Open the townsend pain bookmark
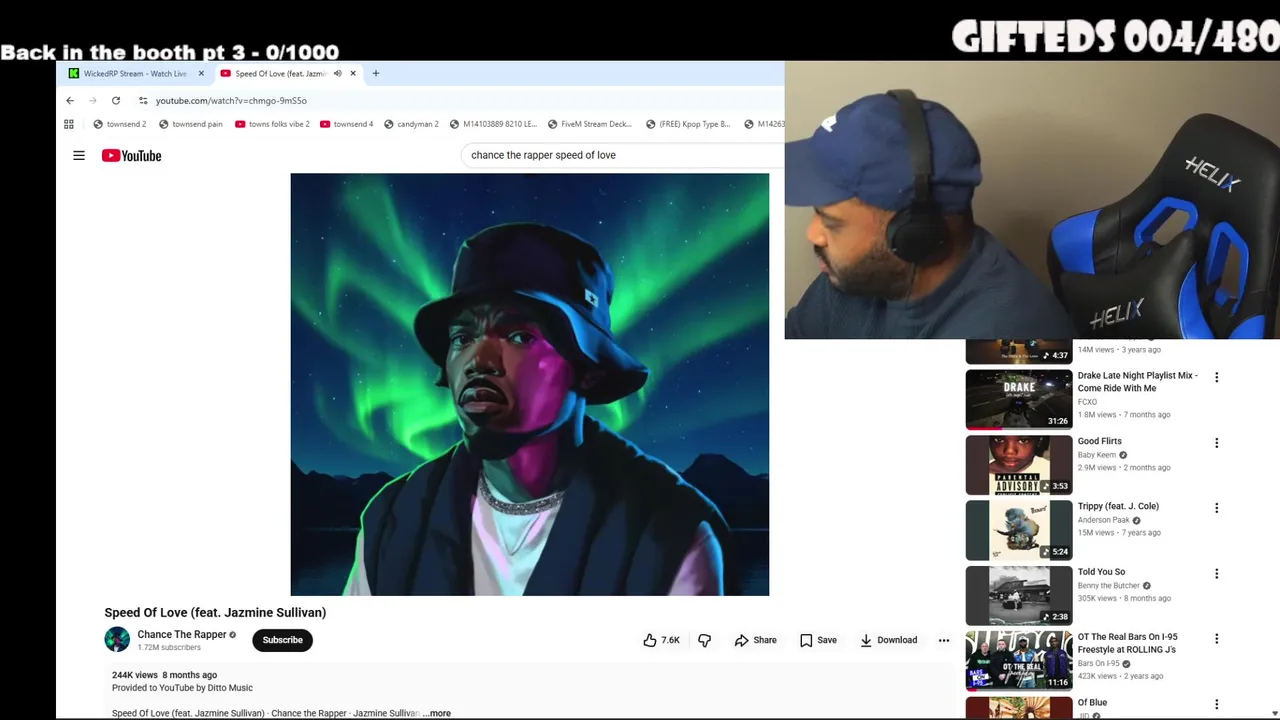The width and height of the screenshot is (1280, 720). (x=190, y=124)
